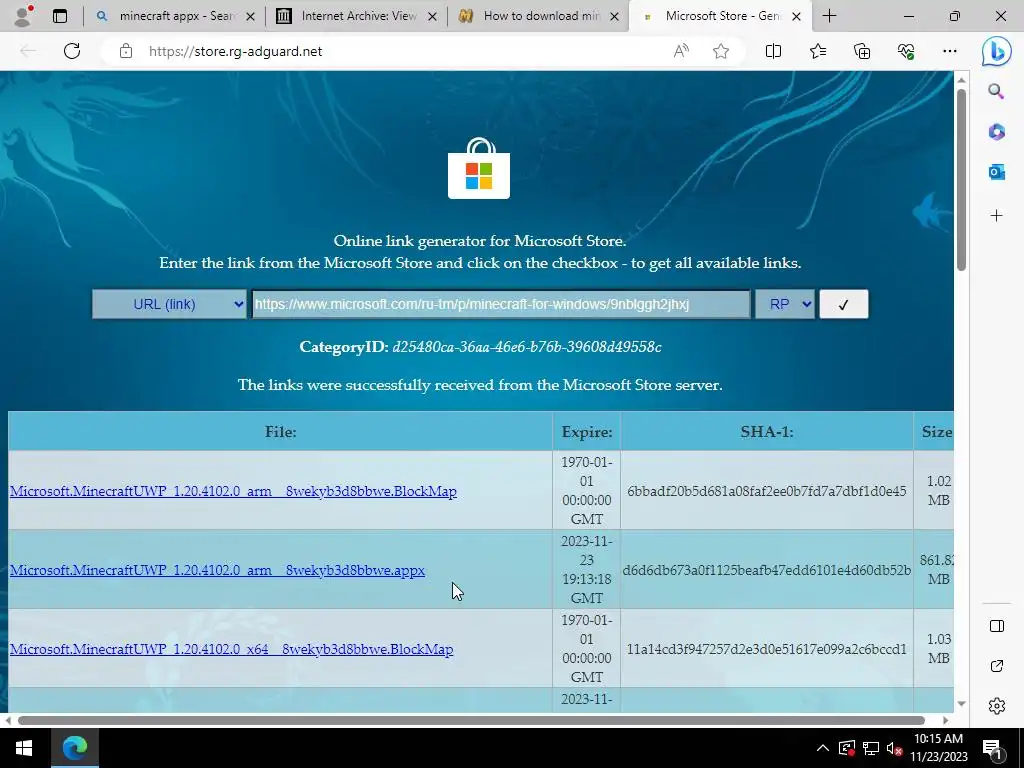Image resolution: width=1024 pixels, height=768 pixels.
Task: Open Edge Settings and more menu
Action: 950,51
